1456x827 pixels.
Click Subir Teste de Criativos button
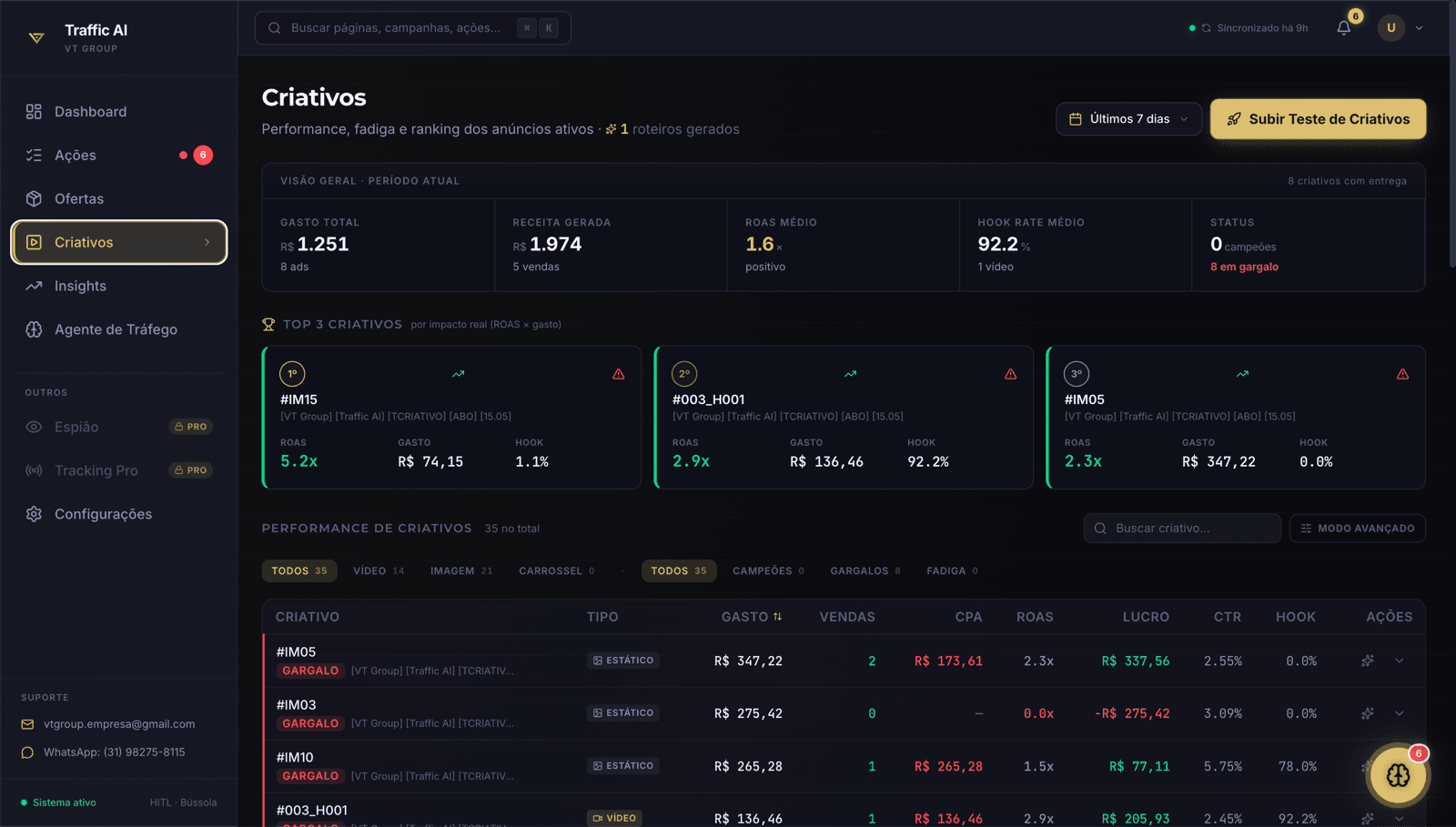tap(1318, 119)
